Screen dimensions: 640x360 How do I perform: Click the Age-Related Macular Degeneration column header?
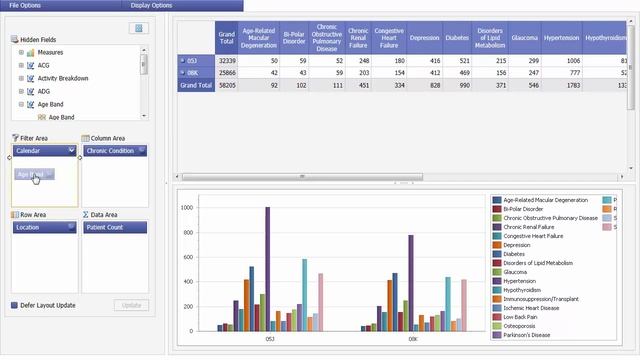(x=259, y=38)
